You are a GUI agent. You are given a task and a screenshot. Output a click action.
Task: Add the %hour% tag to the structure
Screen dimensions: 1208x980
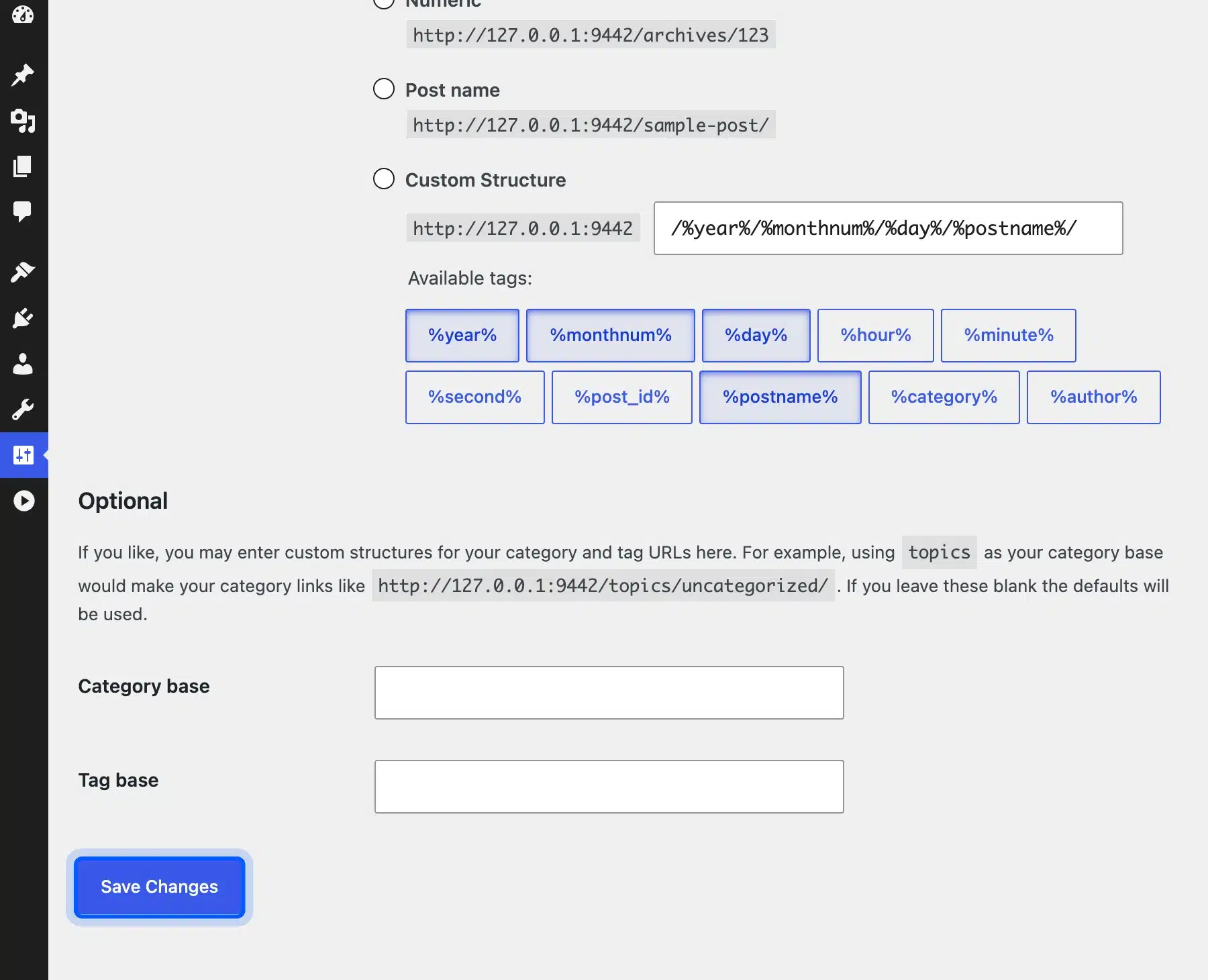876,336
